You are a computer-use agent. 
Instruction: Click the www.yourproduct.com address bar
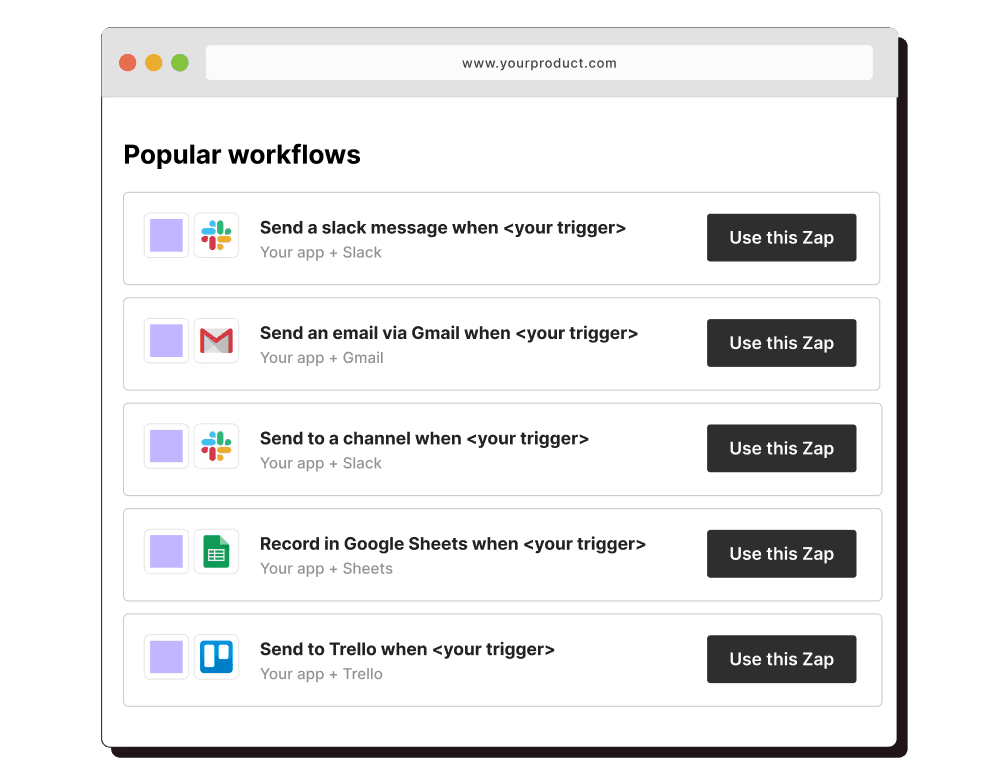(x=539, y=63)
